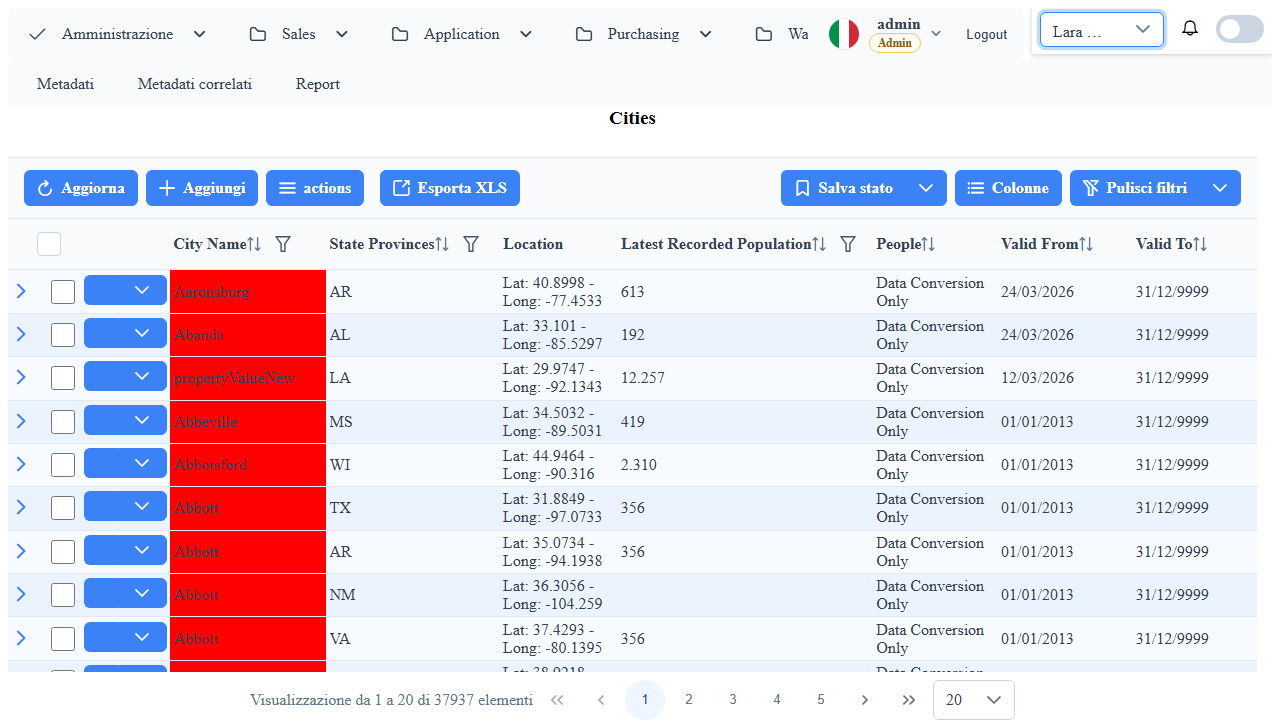Open the Sales menu
Screen dimensions: 1280x728
(299, 34)
